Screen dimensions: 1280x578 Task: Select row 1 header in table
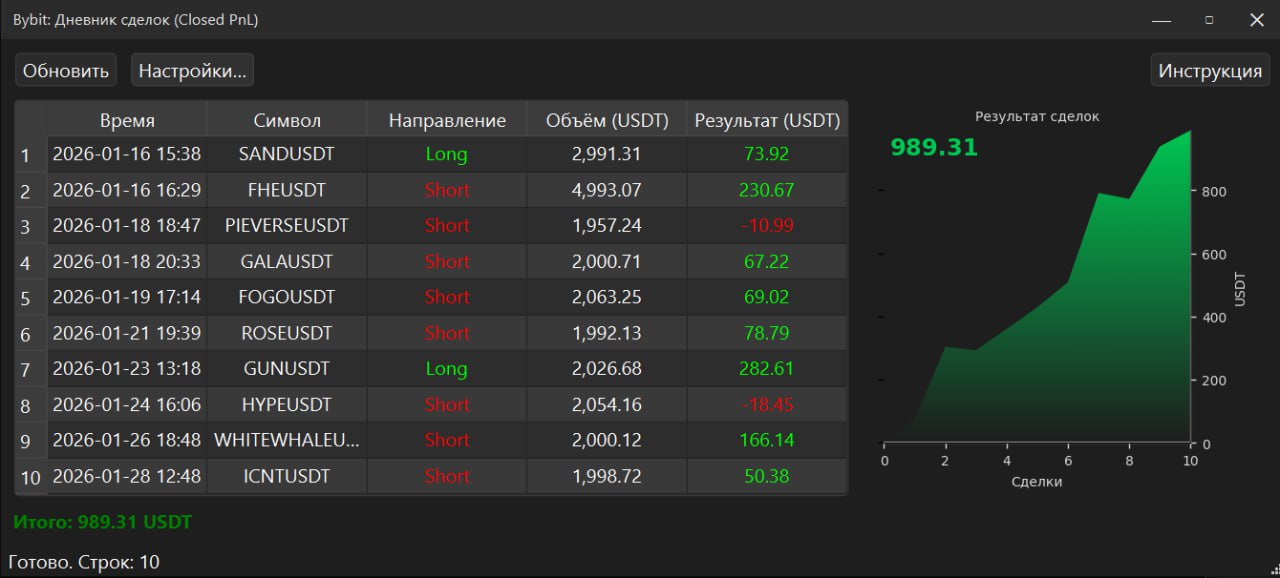click(27, 156)
